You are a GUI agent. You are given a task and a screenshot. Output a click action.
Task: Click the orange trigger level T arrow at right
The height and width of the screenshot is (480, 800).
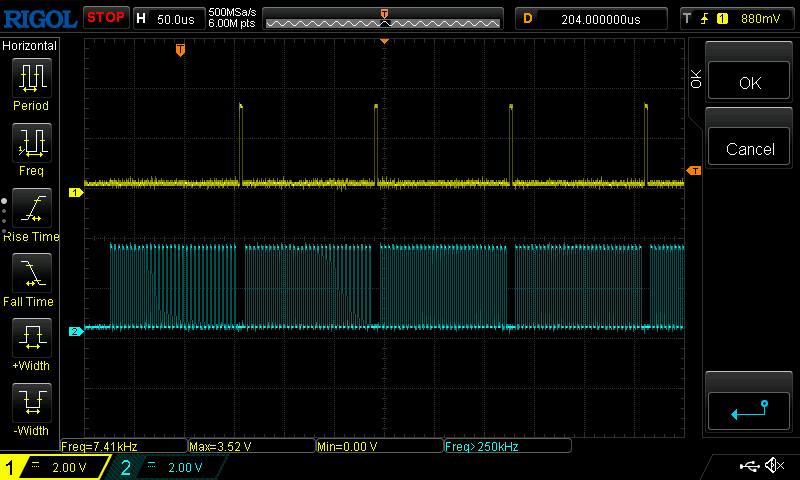pos(693,171)
